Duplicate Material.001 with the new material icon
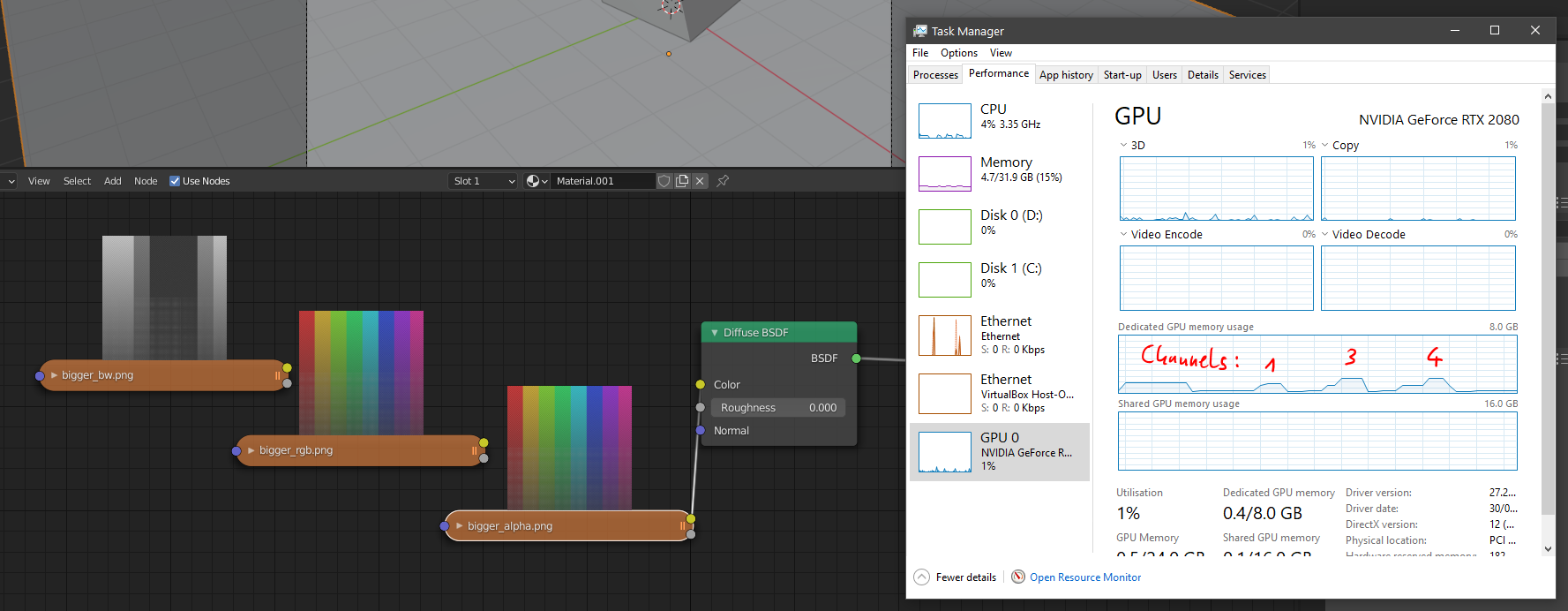 pos(682,181)
